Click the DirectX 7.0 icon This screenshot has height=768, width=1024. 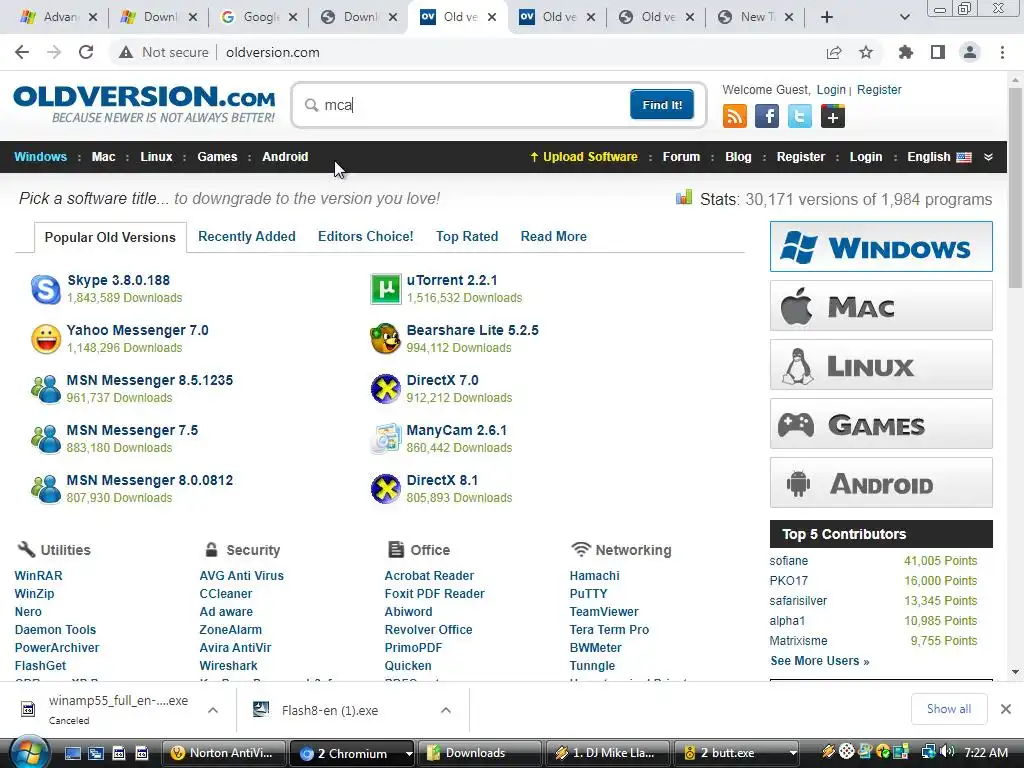click(x=386, y=389)
